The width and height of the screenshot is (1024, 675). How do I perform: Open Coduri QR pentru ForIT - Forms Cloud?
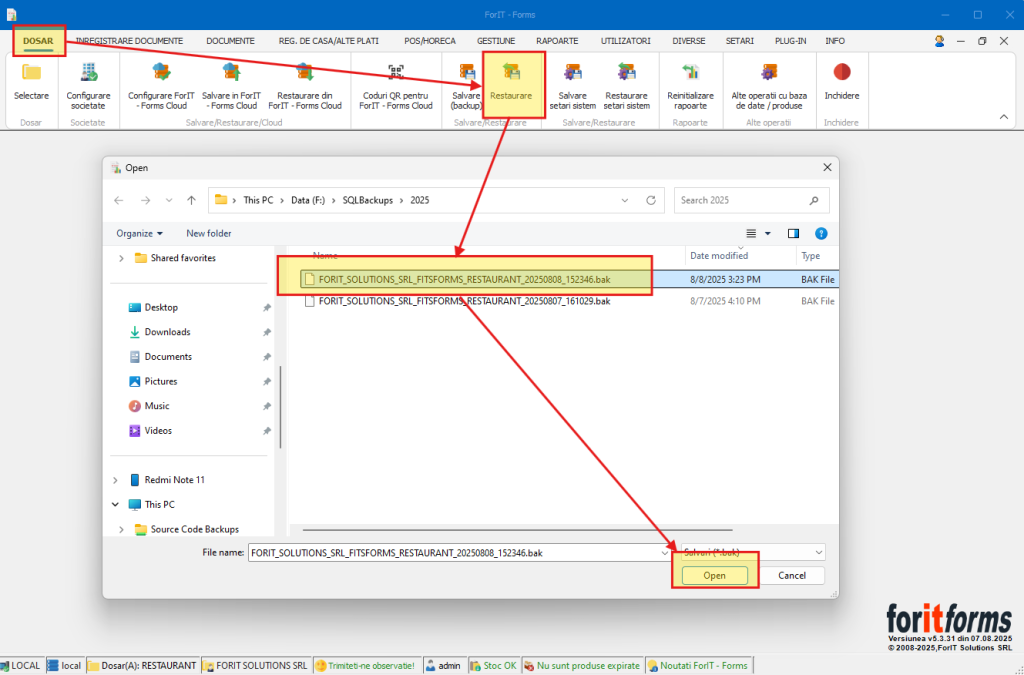(x=396, y=86)
